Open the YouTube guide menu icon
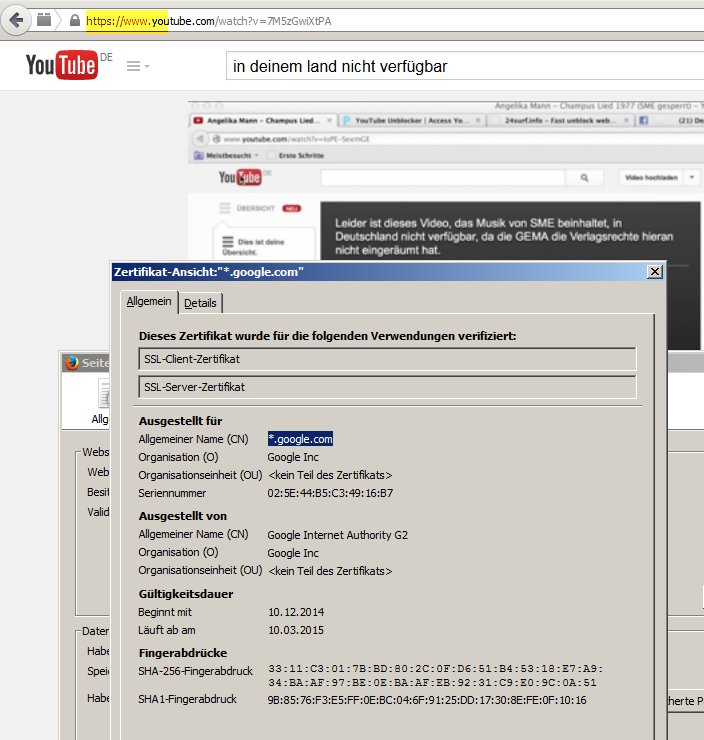Image resolution: width=704 pixels, height=740 pixels. [x=138, y=66]
